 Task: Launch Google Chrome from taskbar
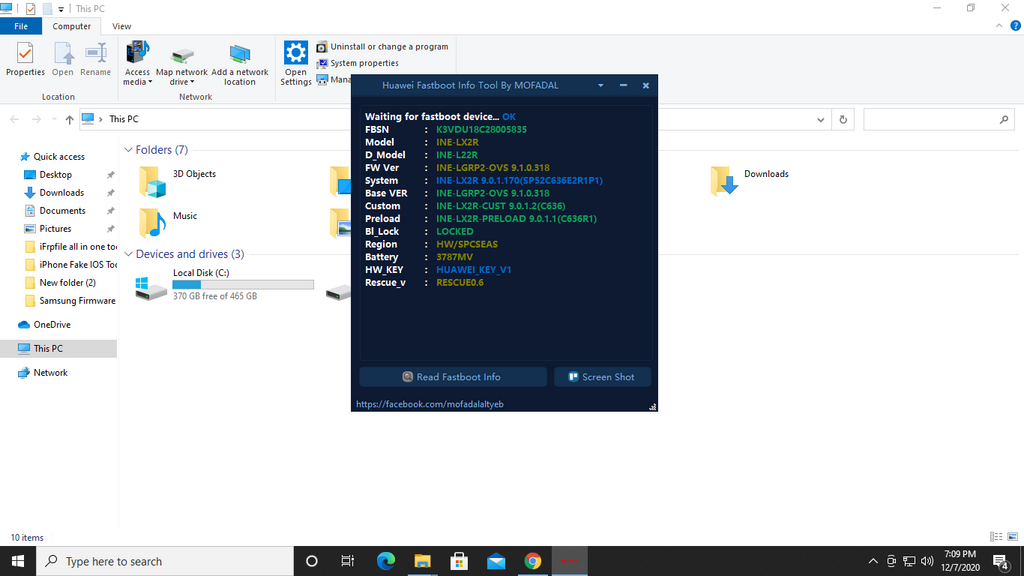click(x=533, y=561)
